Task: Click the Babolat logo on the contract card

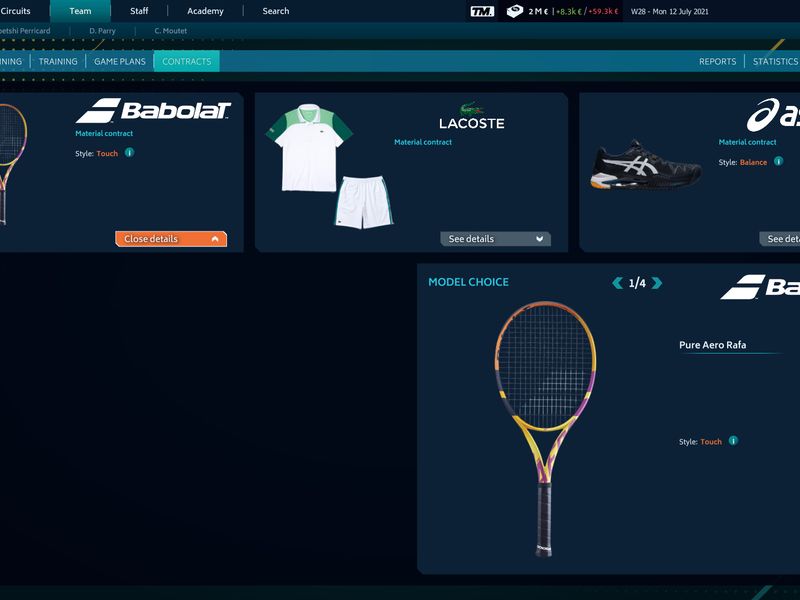Action: [x=153, y=110]
